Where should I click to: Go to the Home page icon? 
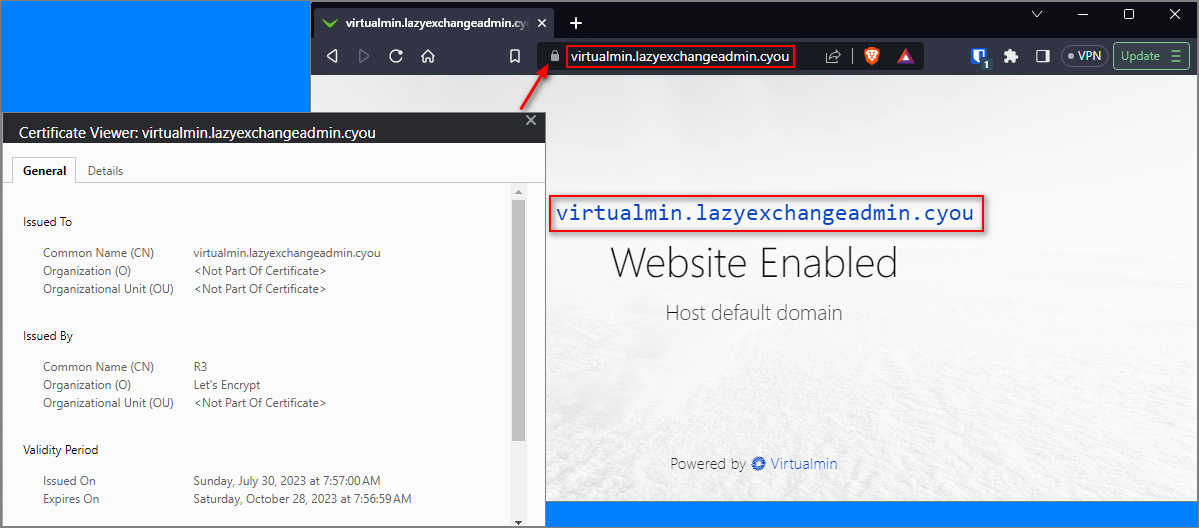428,57
